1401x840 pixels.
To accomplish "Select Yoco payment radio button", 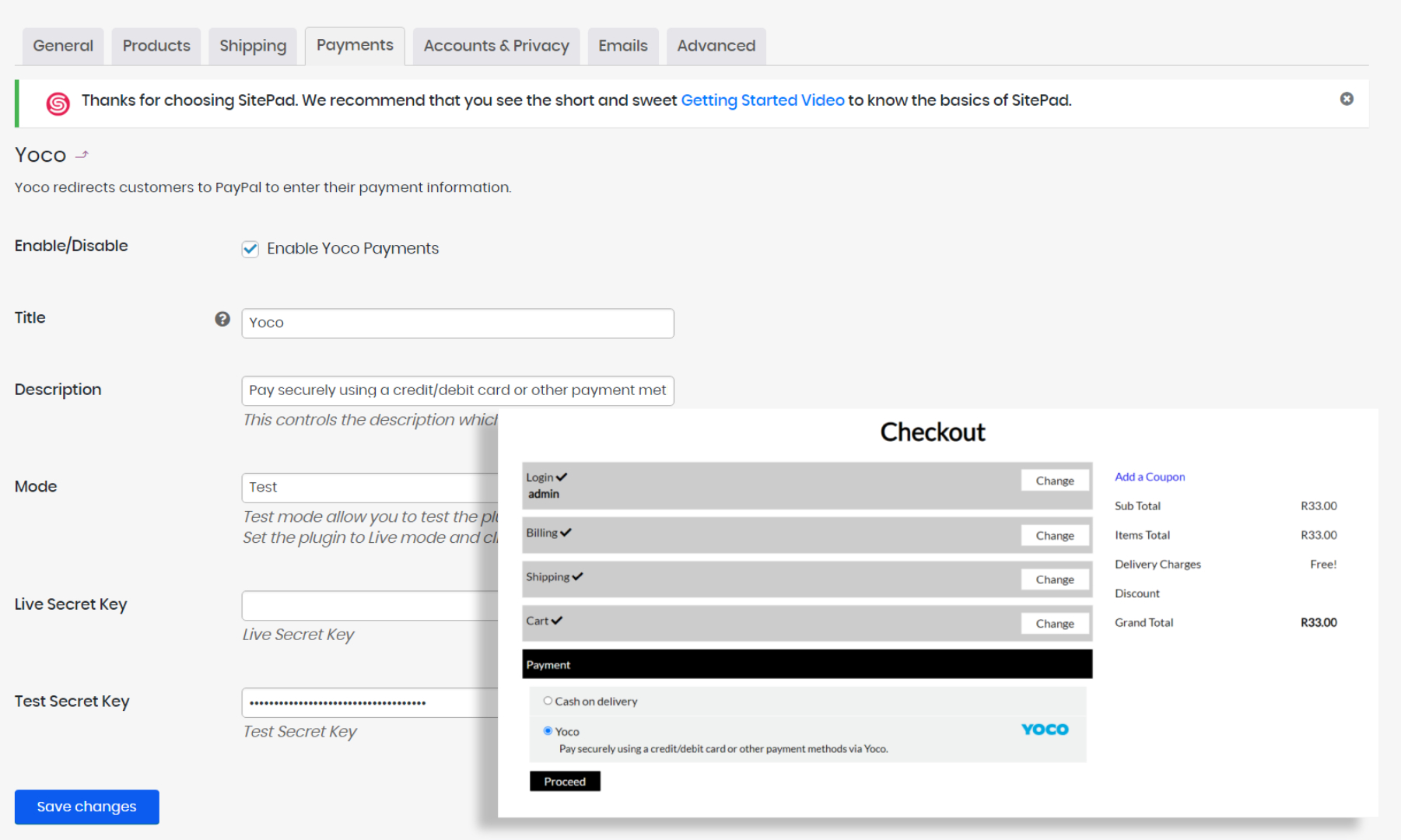I will pos(548,730).
